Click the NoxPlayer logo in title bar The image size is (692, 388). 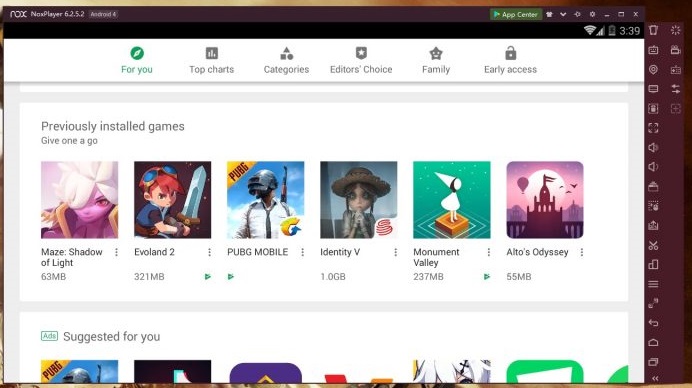click(19, 14)
